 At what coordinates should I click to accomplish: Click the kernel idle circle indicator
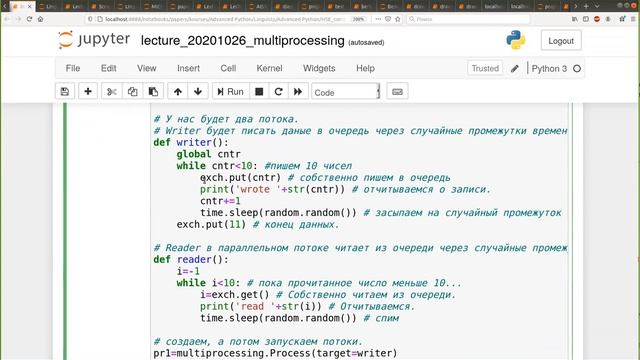[x=577, y=69]
